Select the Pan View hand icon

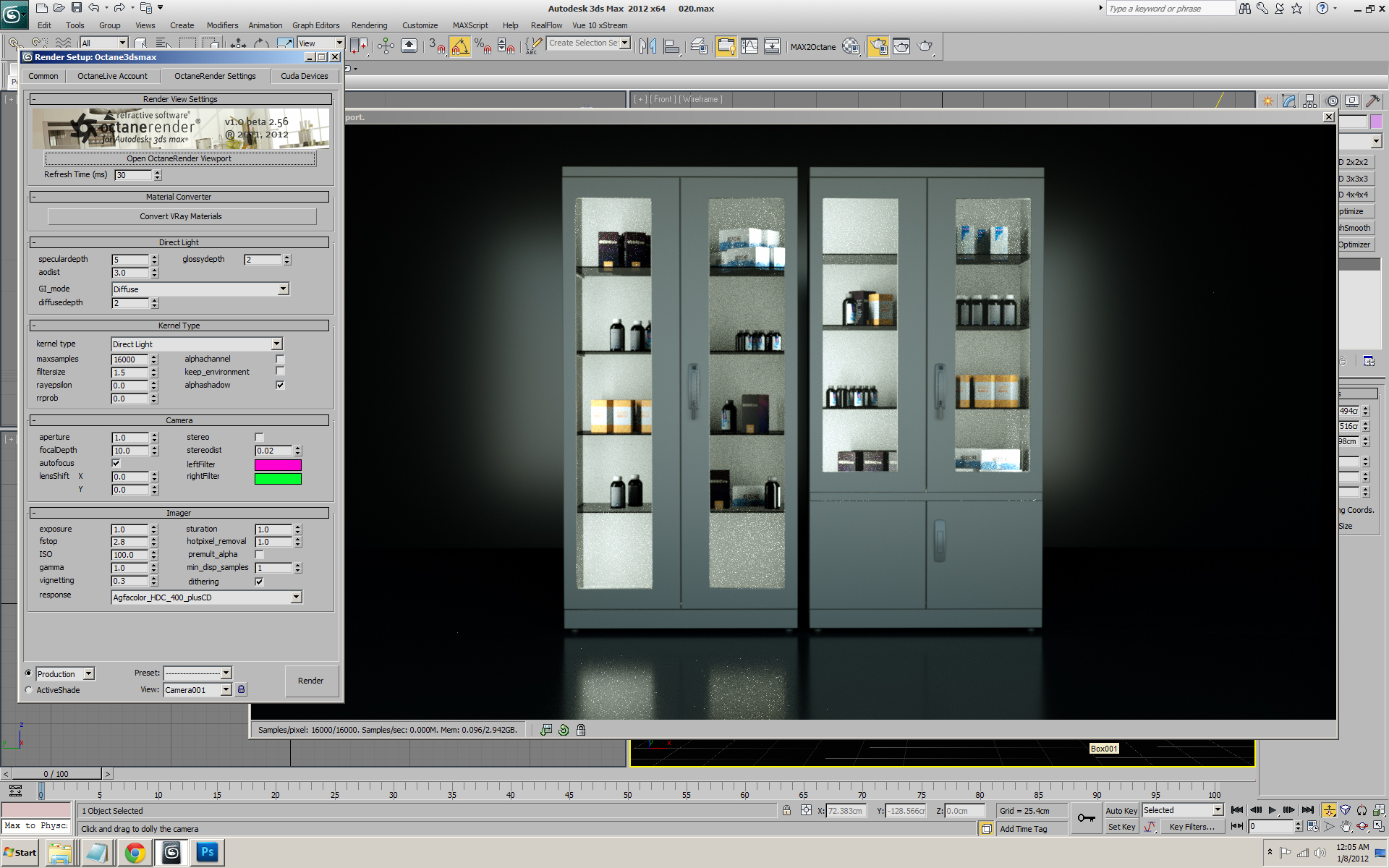(1346, 827)
